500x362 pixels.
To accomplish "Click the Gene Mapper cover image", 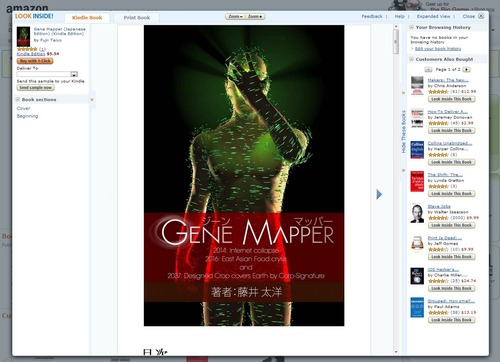I will pyautogui.click(x=244, y=176).
